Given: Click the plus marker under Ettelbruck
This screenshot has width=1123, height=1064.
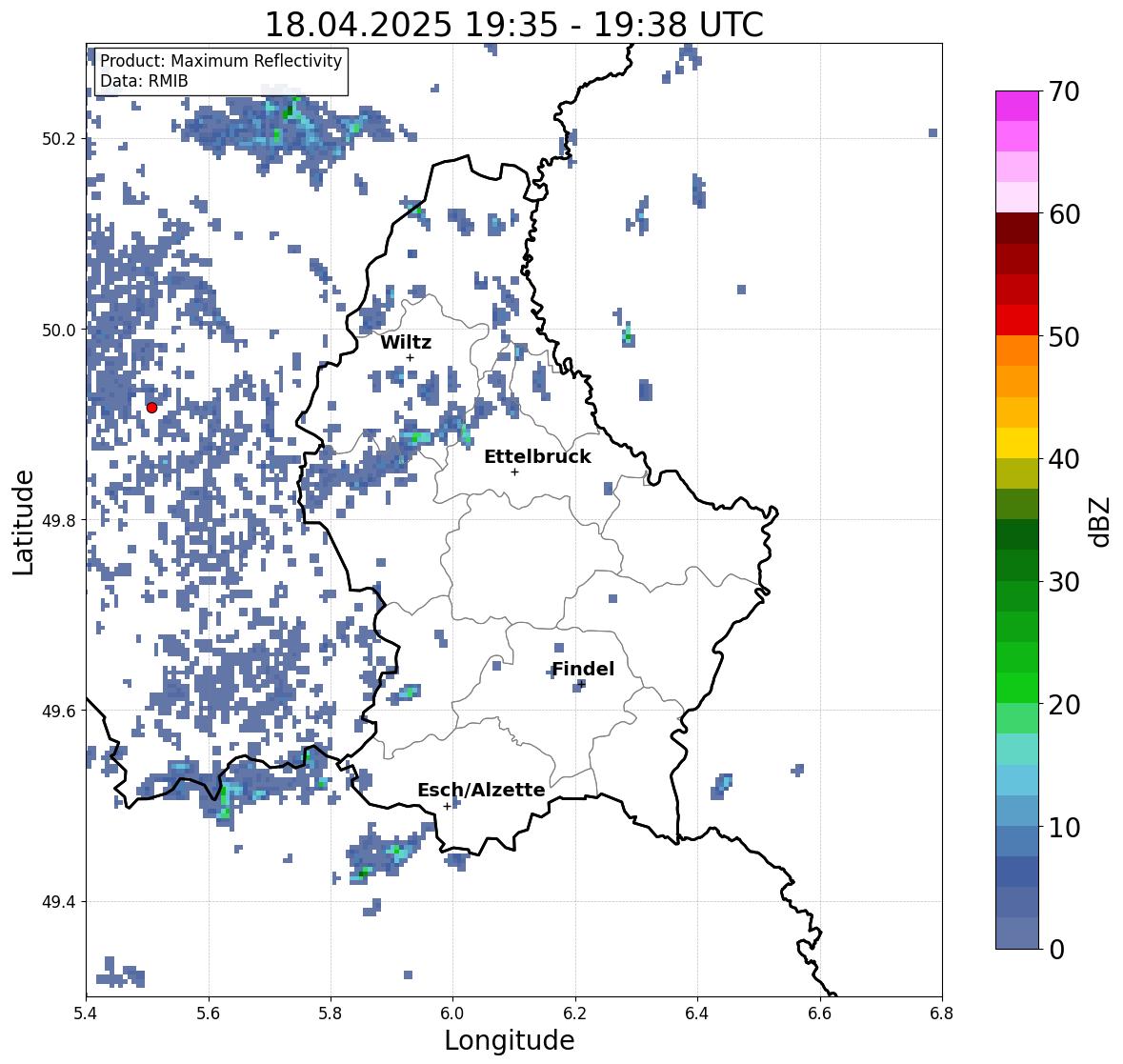Looking at the screenshot, I should 514,472.
